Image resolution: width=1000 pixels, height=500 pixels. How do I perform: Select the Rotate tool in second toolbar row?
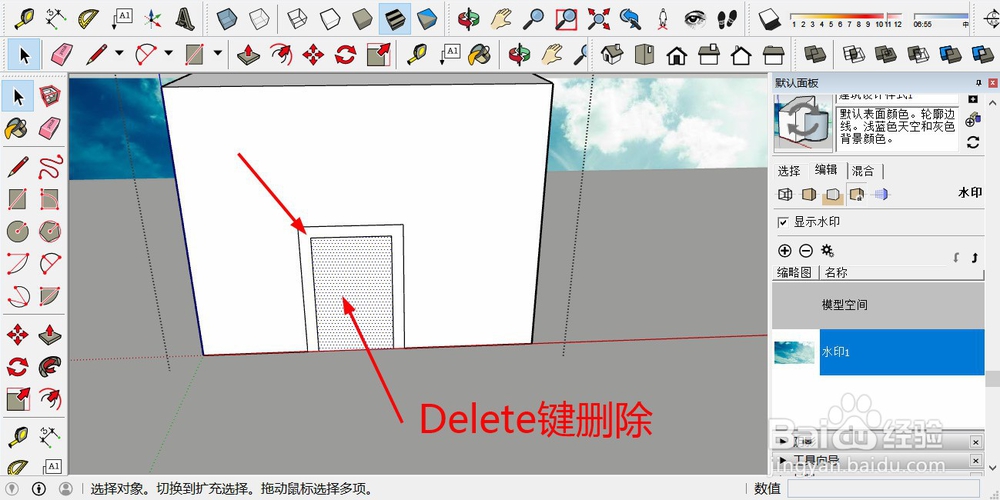(x=346, y=55)
